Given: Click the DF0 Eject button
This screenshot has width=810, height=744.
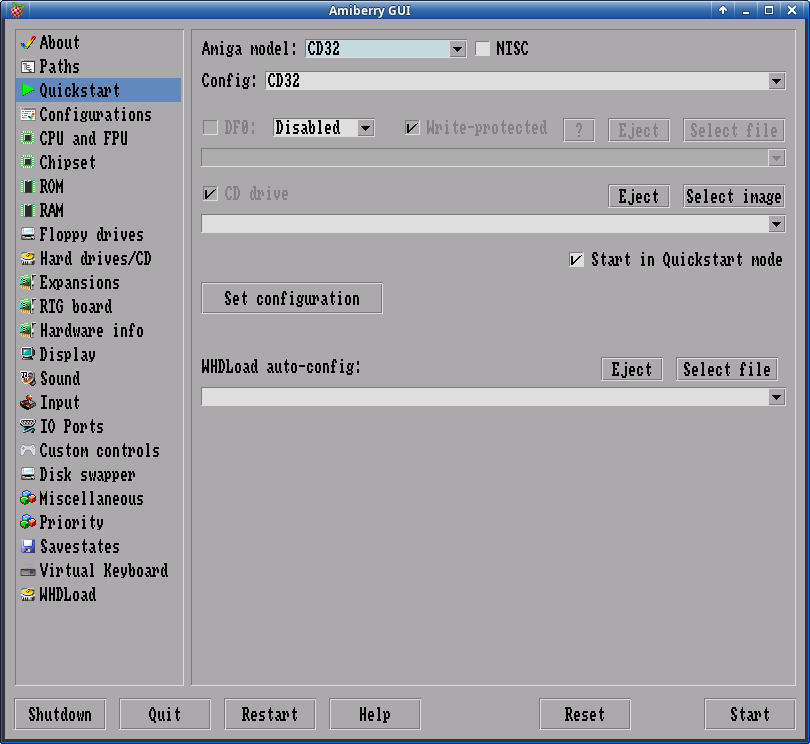Looking at the screenshot, I should (639, 130).
